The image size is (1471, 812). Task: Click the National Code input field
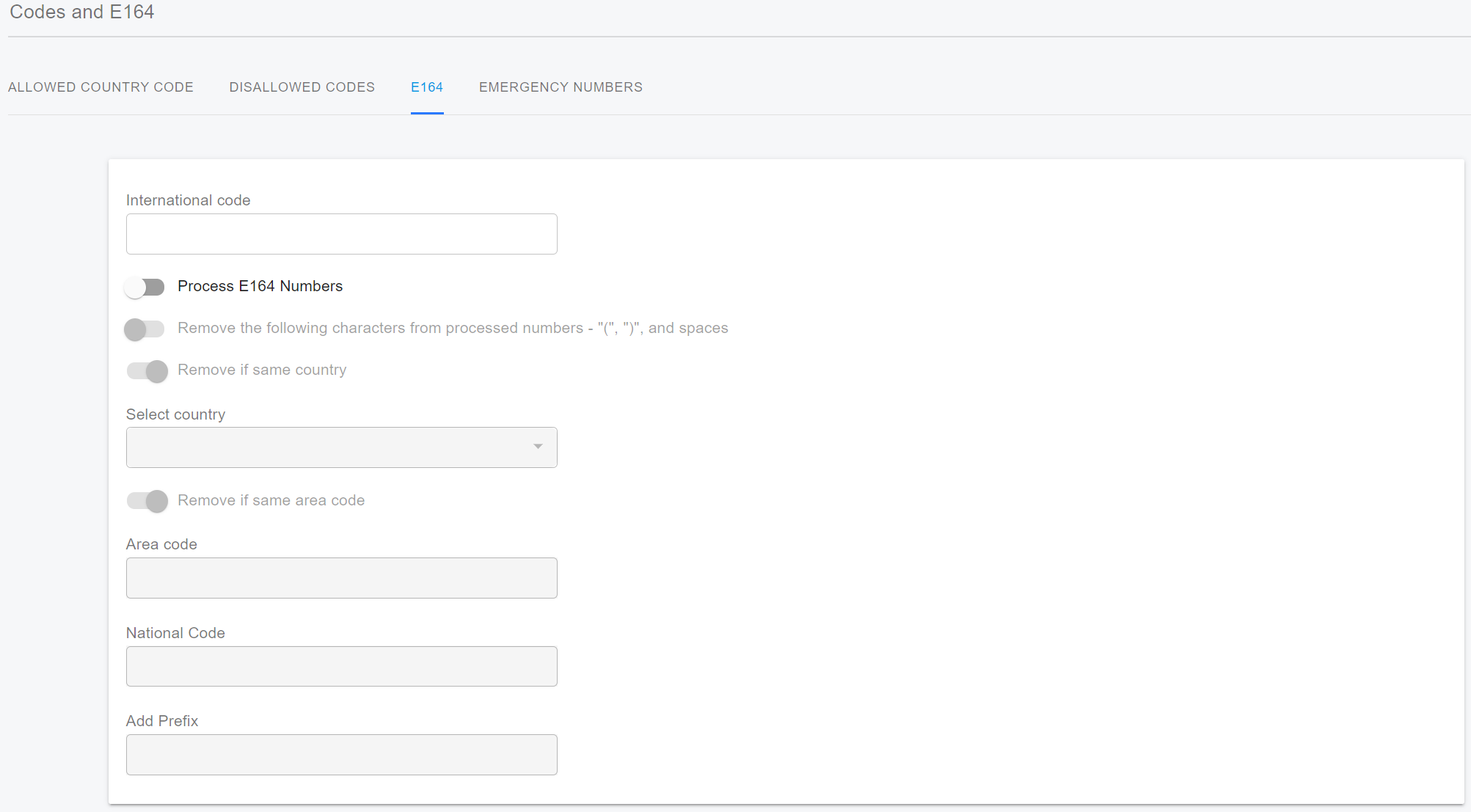coord(341,666)
